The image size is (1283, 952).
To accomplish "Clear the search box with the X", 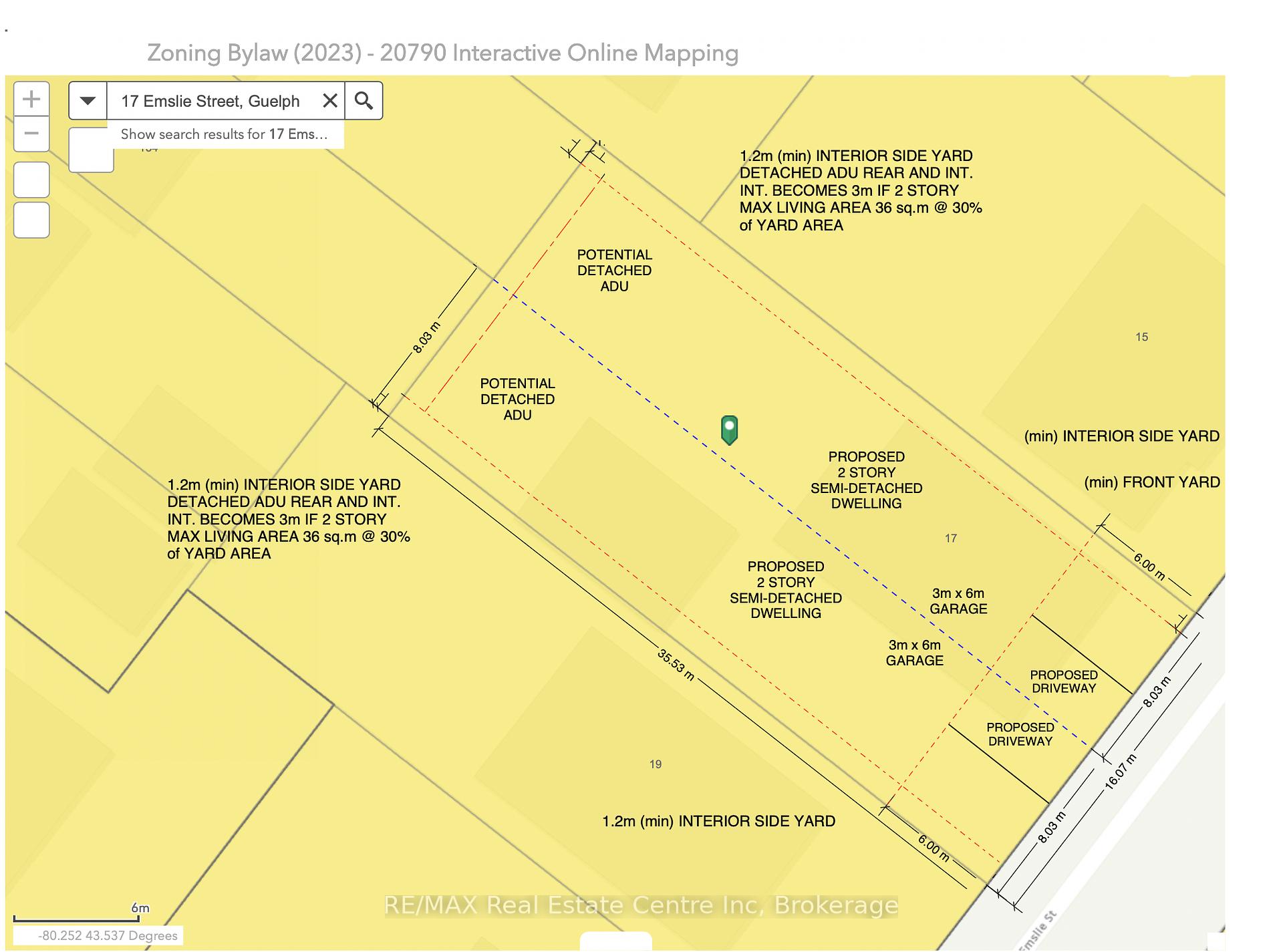I will point(330,101).
